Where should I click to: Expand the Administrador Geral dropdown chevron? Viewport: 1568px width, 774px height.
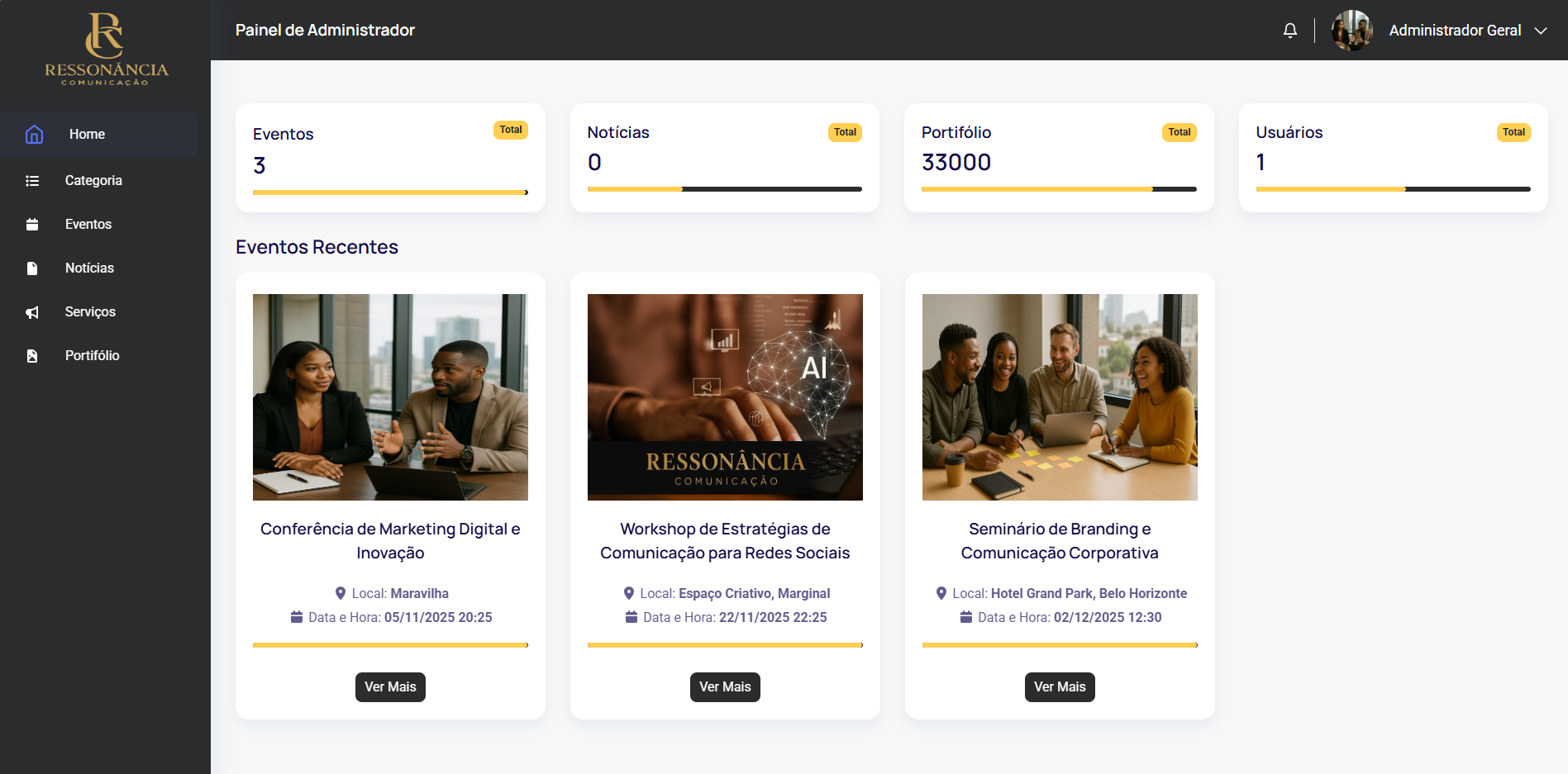(x=1541, y=31)
